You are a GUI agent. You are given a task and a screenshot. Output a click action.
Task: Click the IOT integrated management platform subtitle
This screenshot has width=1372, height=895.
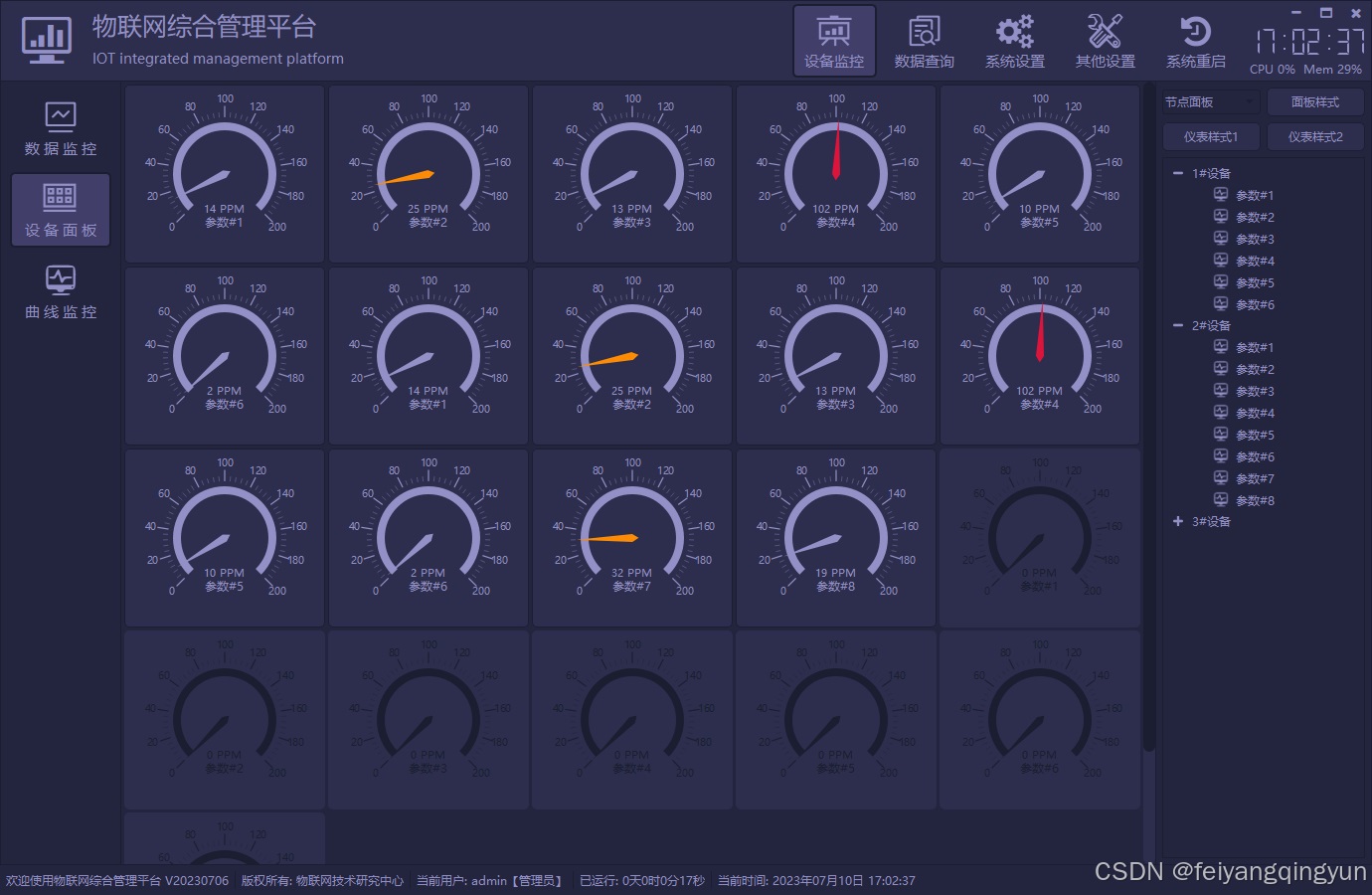pos(218,59)
